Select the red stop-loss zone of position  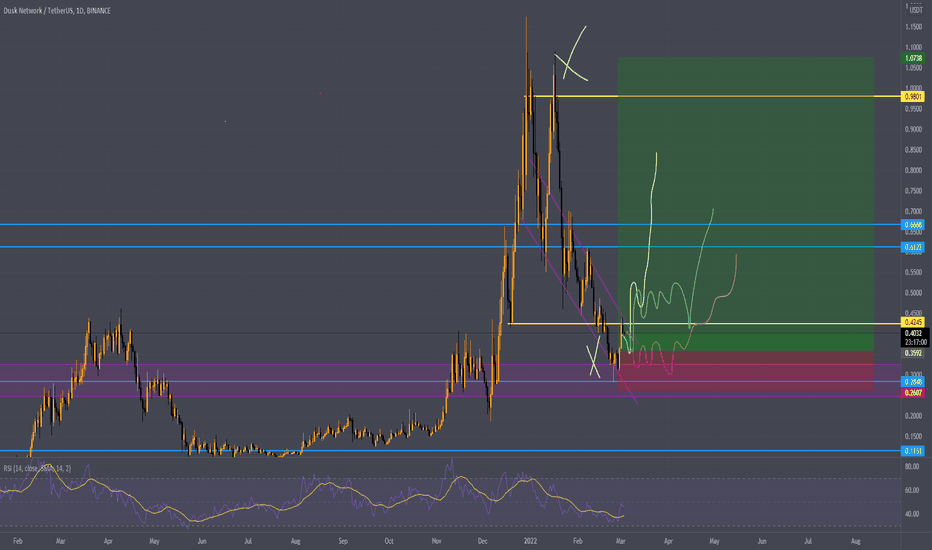(746, 371)
